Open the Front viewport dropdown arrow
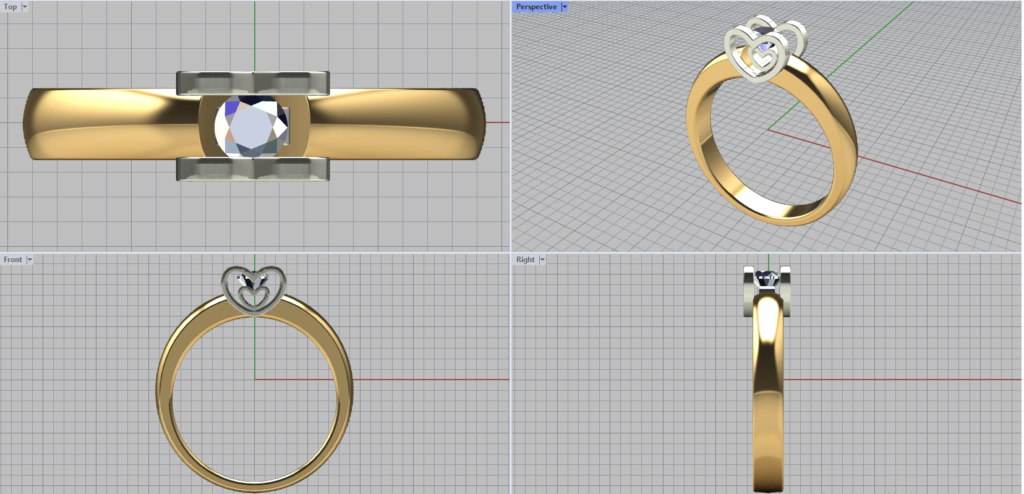Viewport: 1024px width, 494px height. click(x=29, y=259)
